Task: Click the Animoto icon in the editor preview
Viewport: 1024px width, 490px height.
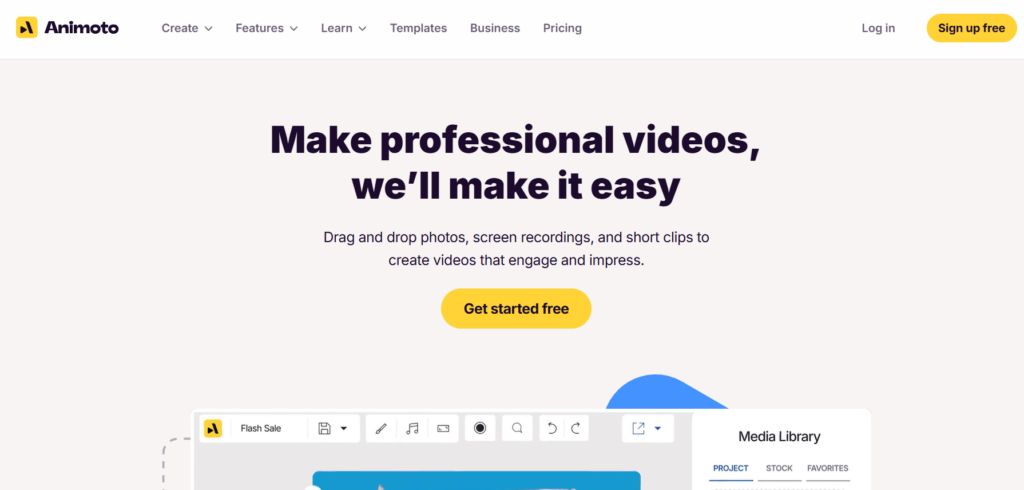Action: pyautogui.click(x=213, y=429)
